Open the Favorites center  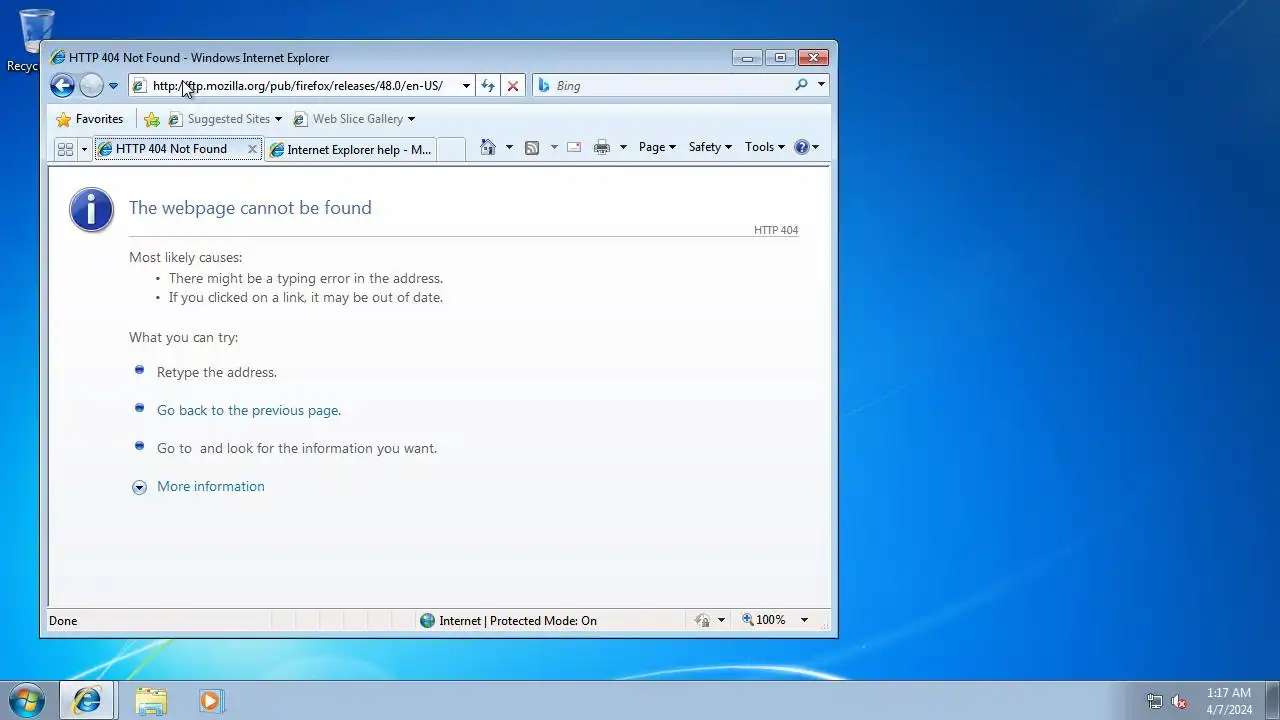pos(90,119)
